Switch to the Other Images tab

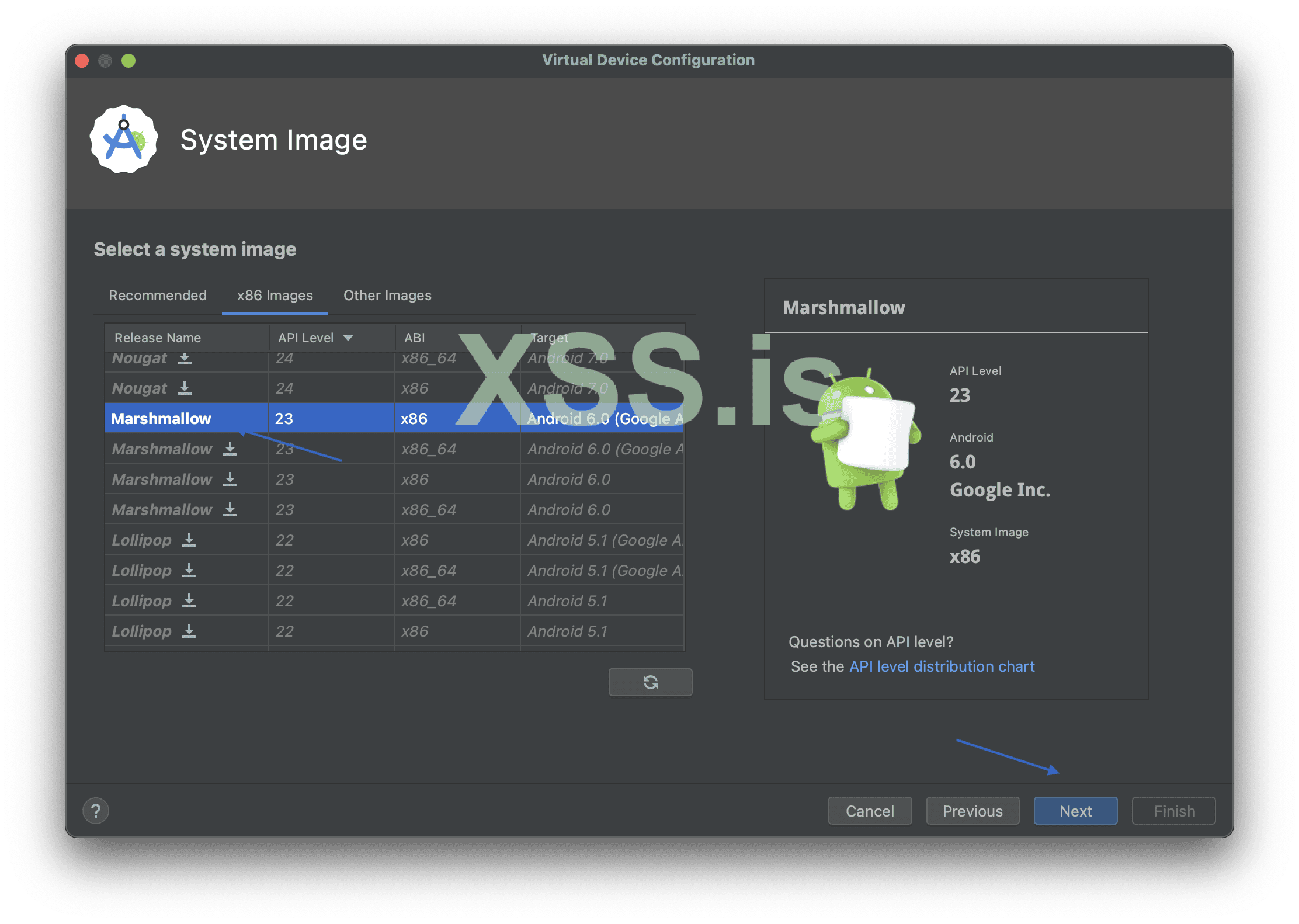387,296
